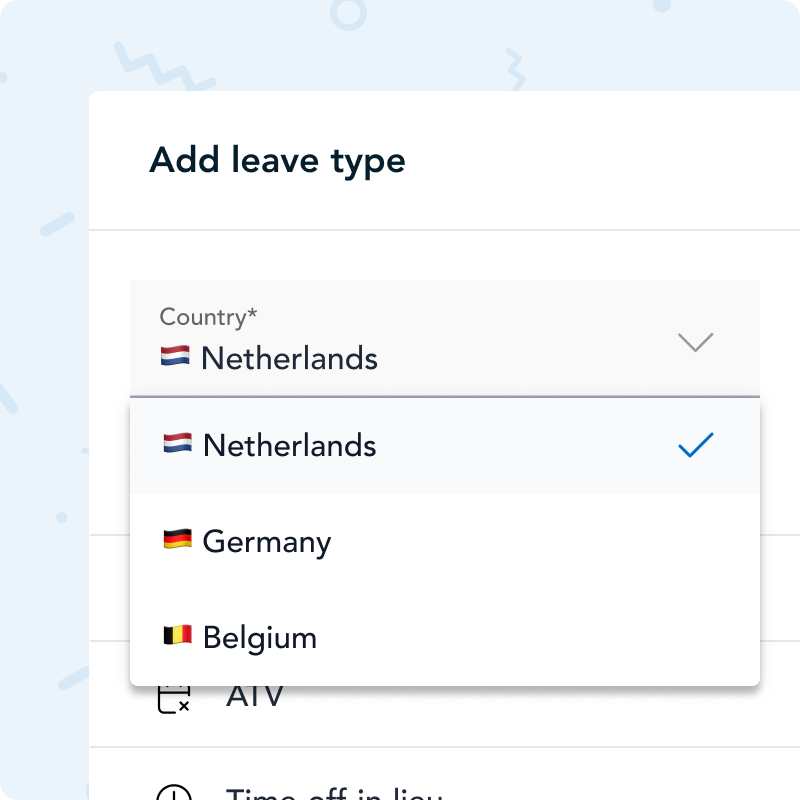This screenshot has height=800, width=800.
Task: Collapse the Country dropdown via its chevron
Action: [695, 341]
